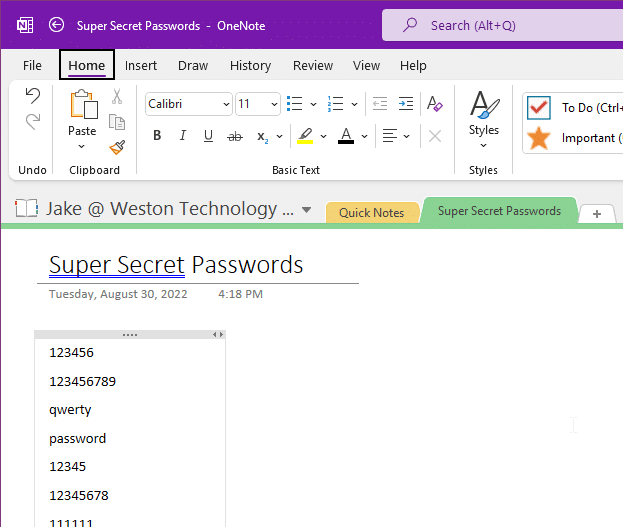Expand the highlight color dropdown arrow

coord(324,137)
